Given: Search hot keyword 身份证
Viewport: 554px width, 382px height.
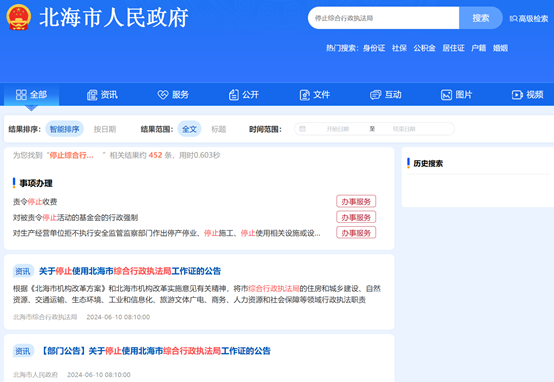Looking at the screenshot, I should [x=374, y=48].
